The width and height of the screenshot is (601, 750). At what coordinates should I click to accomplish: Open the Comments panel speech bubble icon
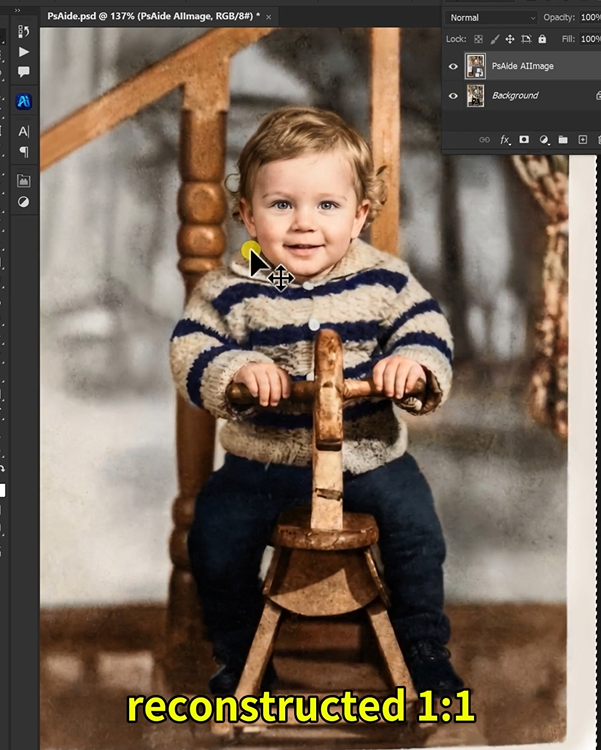click(x=23, y=72)
